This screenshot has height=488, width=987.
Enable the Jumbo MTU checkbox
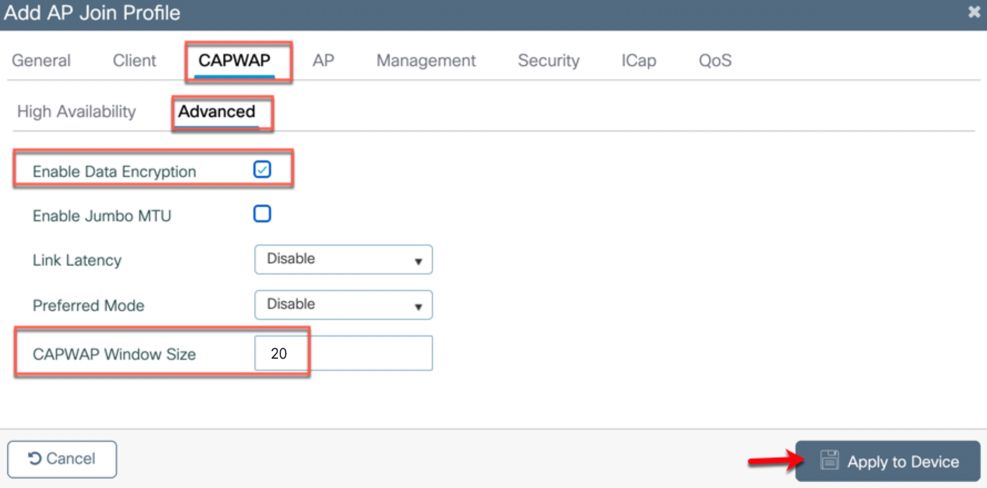tap(262, 214)
